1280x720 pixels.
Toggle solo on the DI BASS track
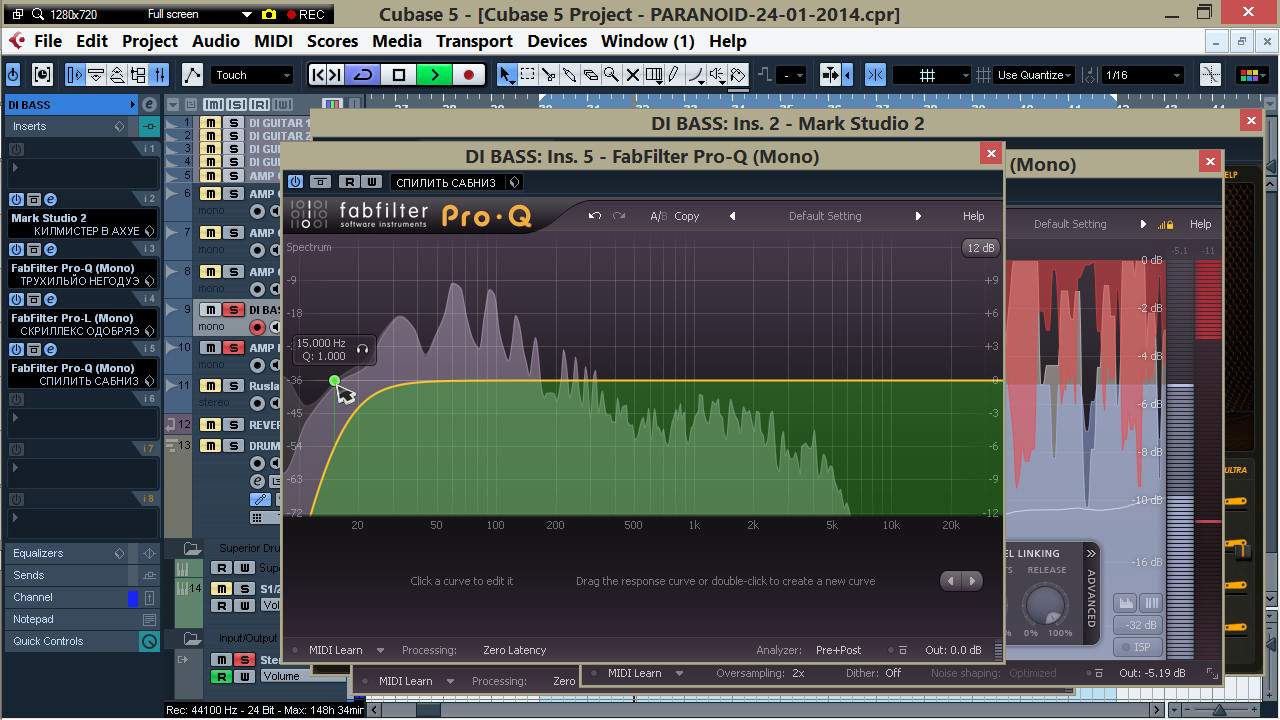click(233, 310)
